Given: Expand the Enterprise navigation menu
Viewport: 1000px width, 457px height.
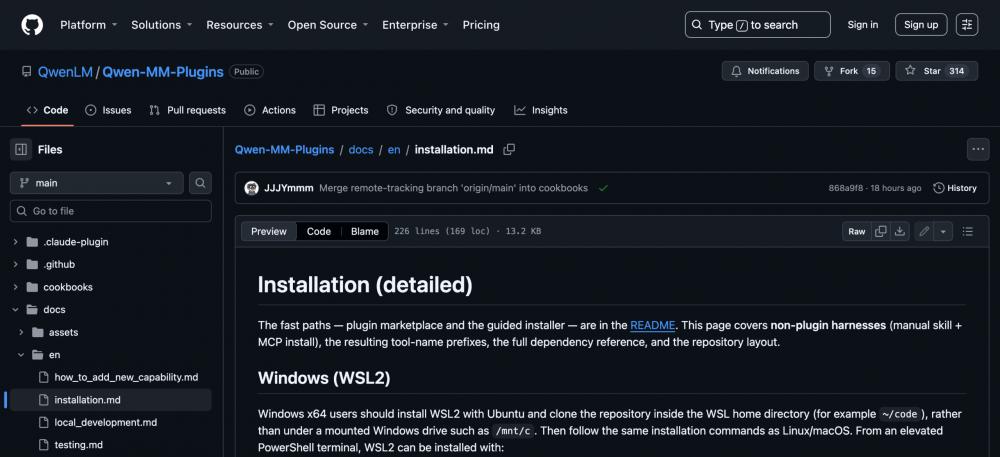Looking at the screenshot, I should point(415,25).
